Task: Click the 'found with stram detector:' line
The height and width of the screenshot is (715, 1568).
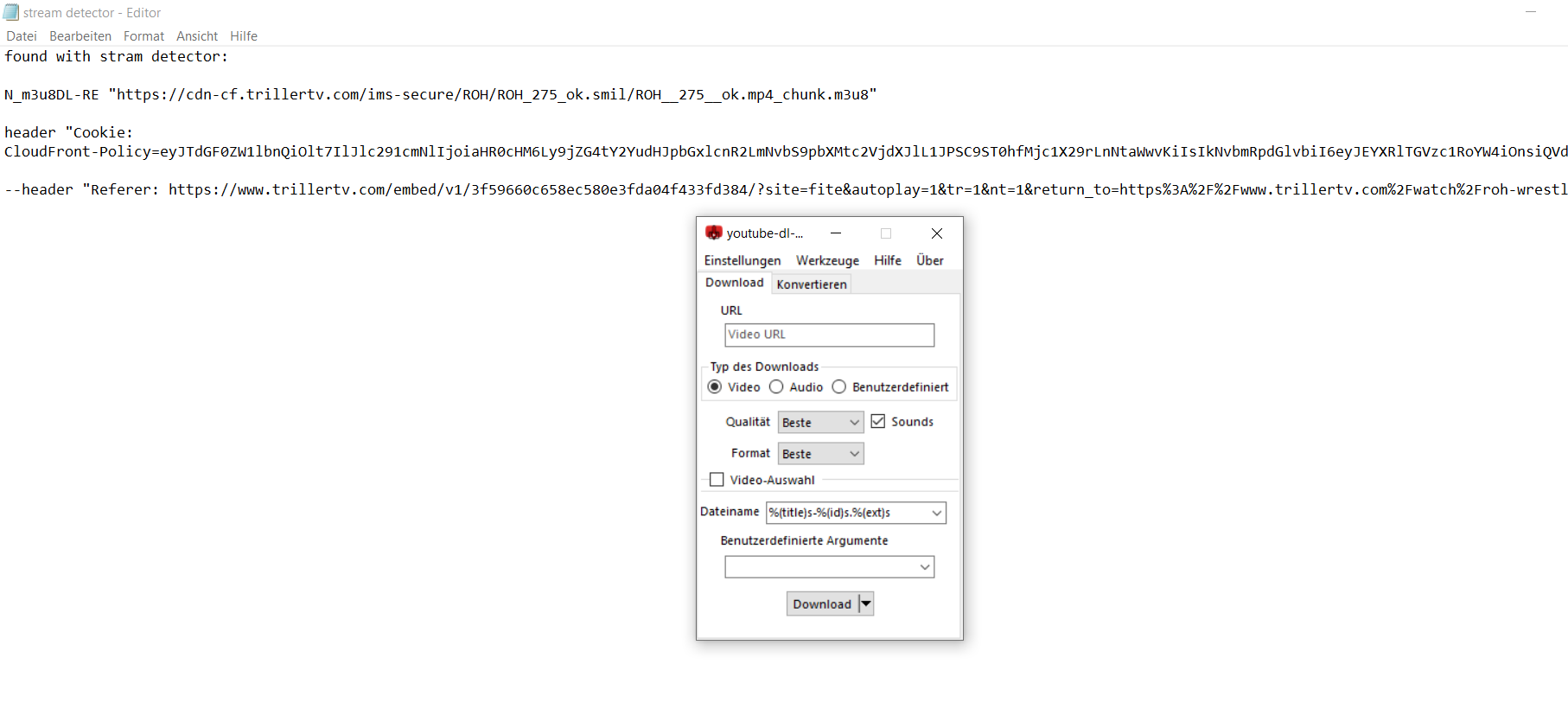Action: click(x=116, y=56)
